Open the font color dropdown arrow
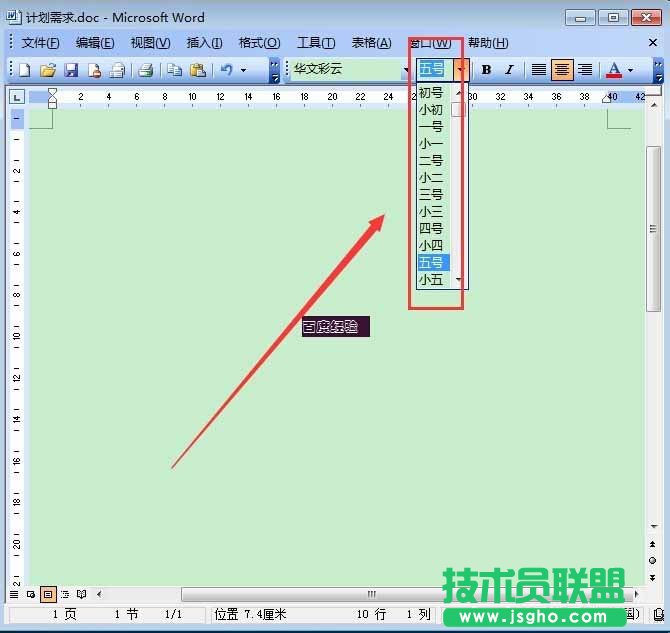This screenshot has height=633, width=670. point(630,70)
